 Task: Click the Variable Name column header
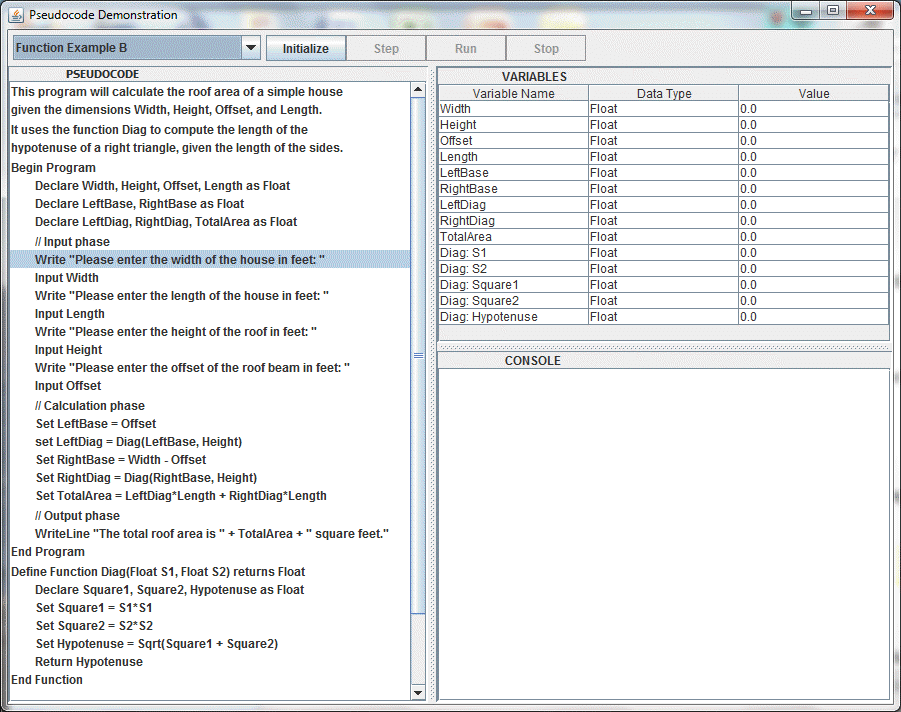[x=513, y=93]
